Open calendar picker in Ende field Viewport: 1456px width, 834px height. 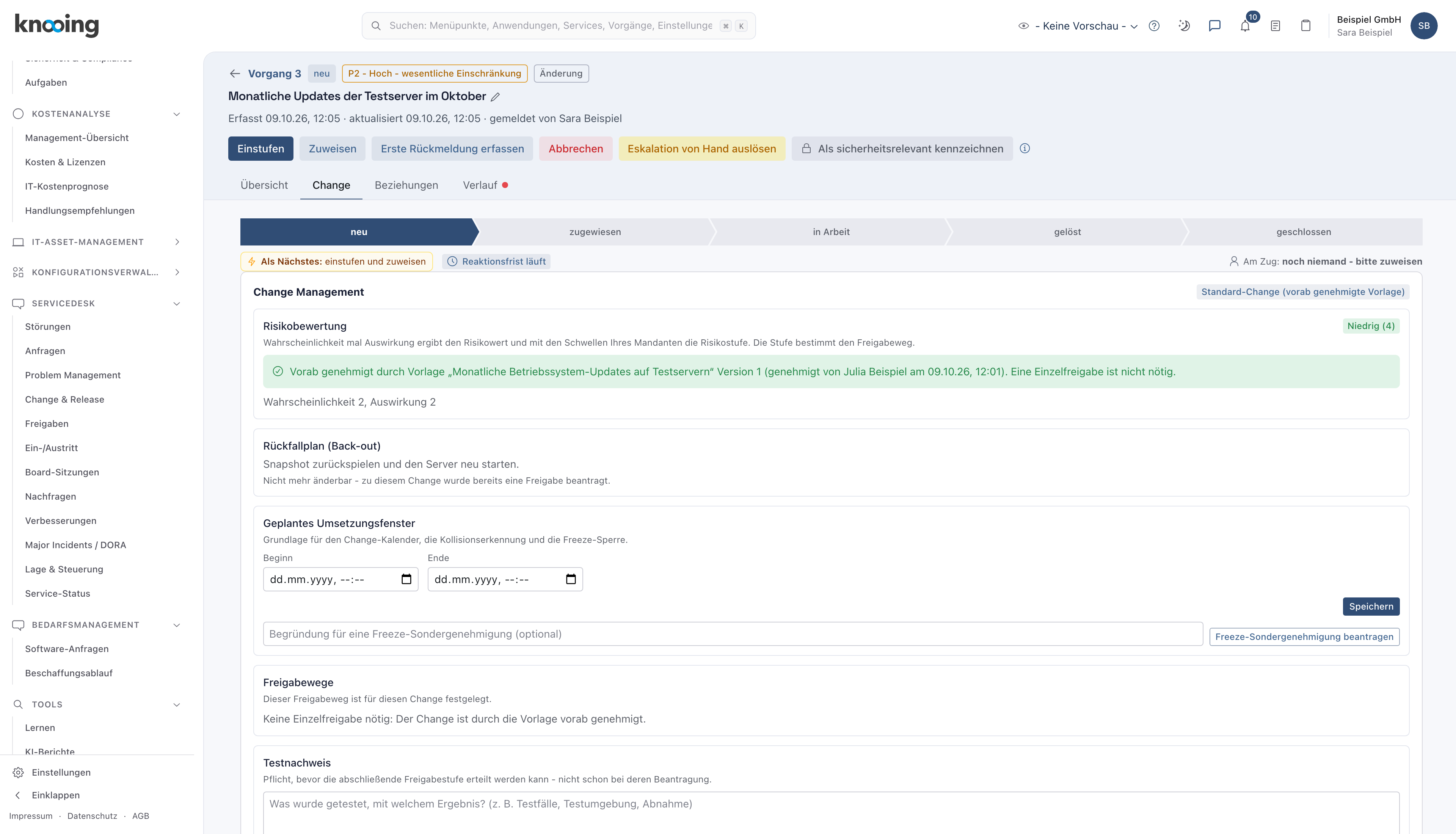click(x=571, y=579)
